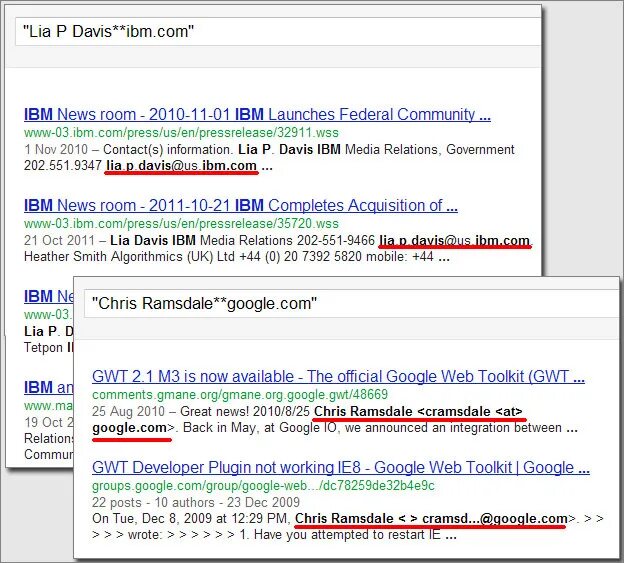Open the IBM Completes Acquisition of result
Viewport: 624px width, 563px height.
click(241, 206)
